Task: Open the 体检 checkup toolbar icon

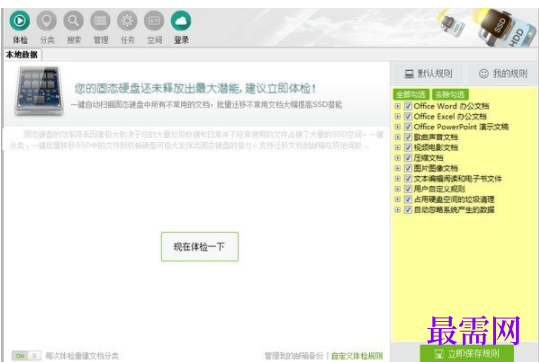Action: [20, 21]
